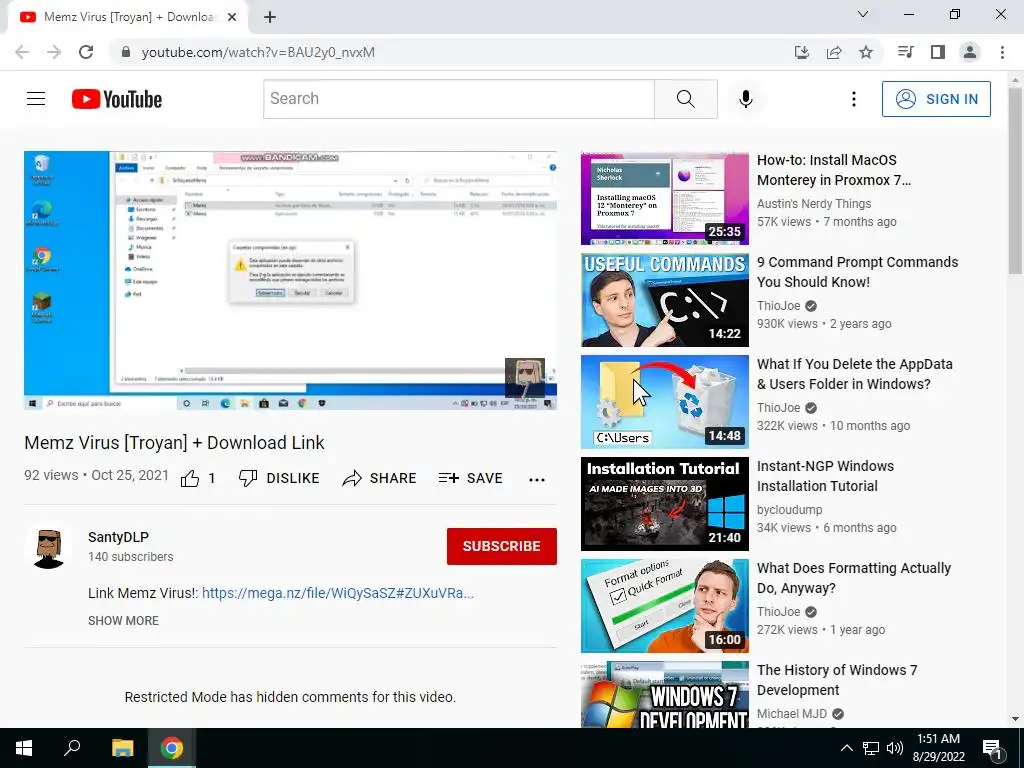This screenshot has height=768, width=1024.
Task: Open 9 Command Prompt Commands thumbnail
Action: pos(665,300)
